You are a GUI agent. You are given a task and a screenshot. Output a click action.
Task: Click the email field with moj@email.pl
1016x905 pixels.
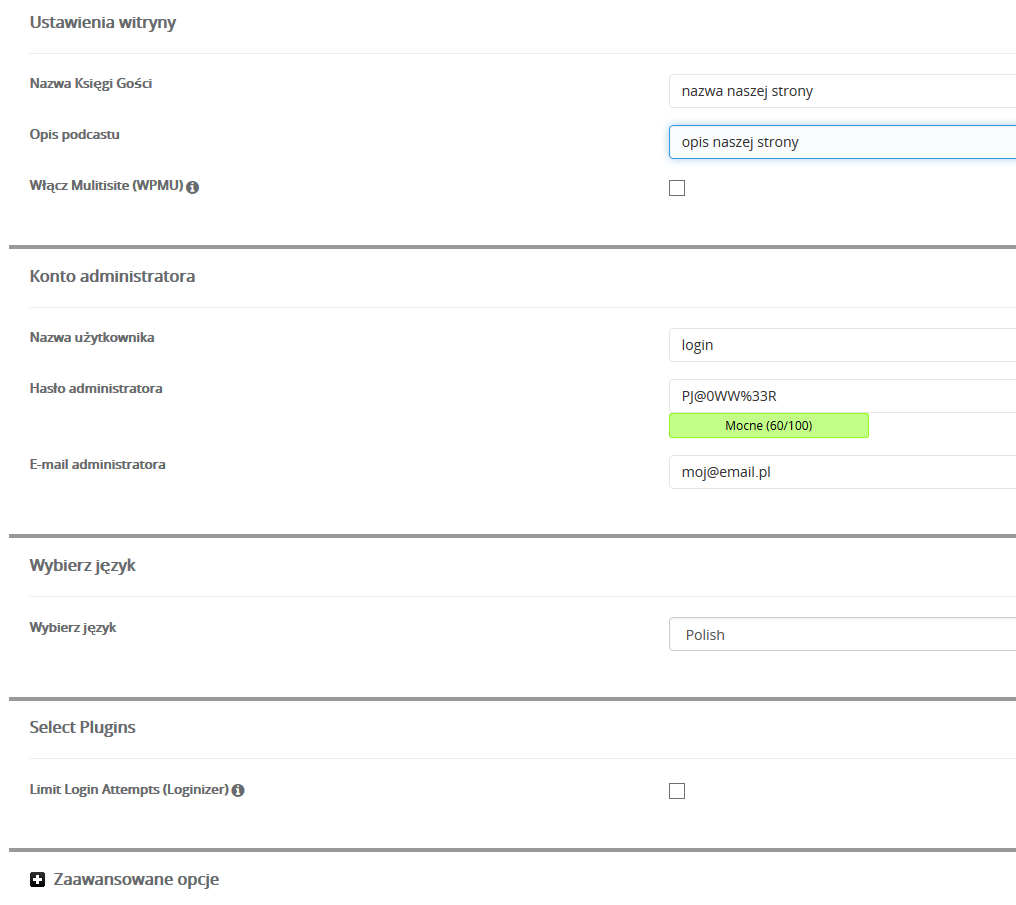pyautogui.click(x=842, y=472)
